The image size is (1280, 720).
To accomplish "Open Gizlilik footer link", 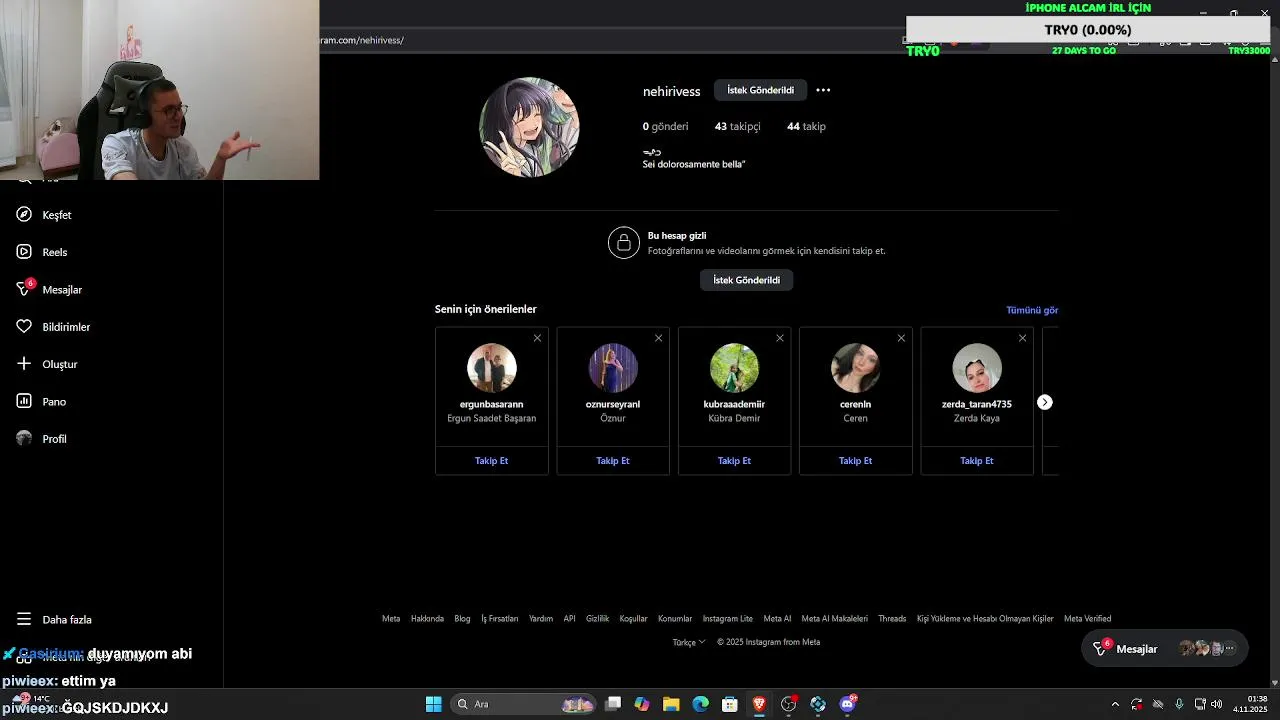I will 597,618.
